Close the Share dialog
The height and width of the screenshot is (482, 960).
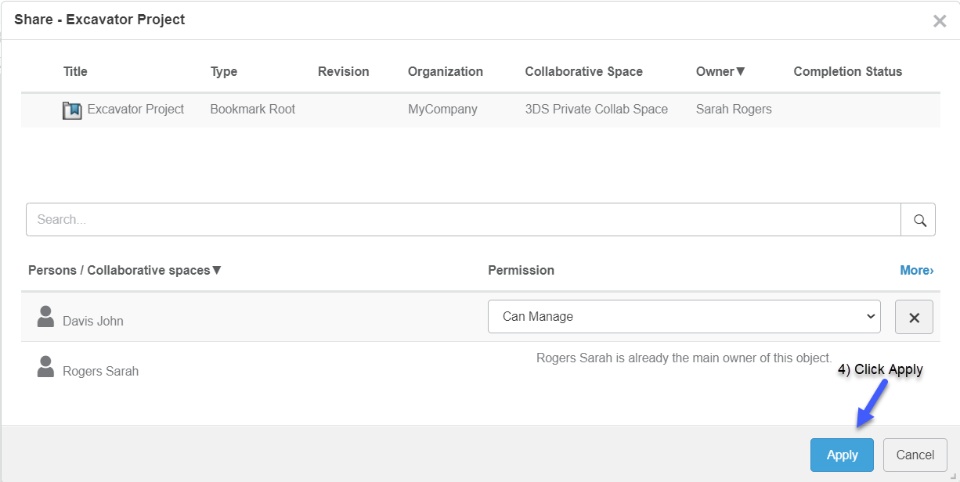click(x=939, y=21)
